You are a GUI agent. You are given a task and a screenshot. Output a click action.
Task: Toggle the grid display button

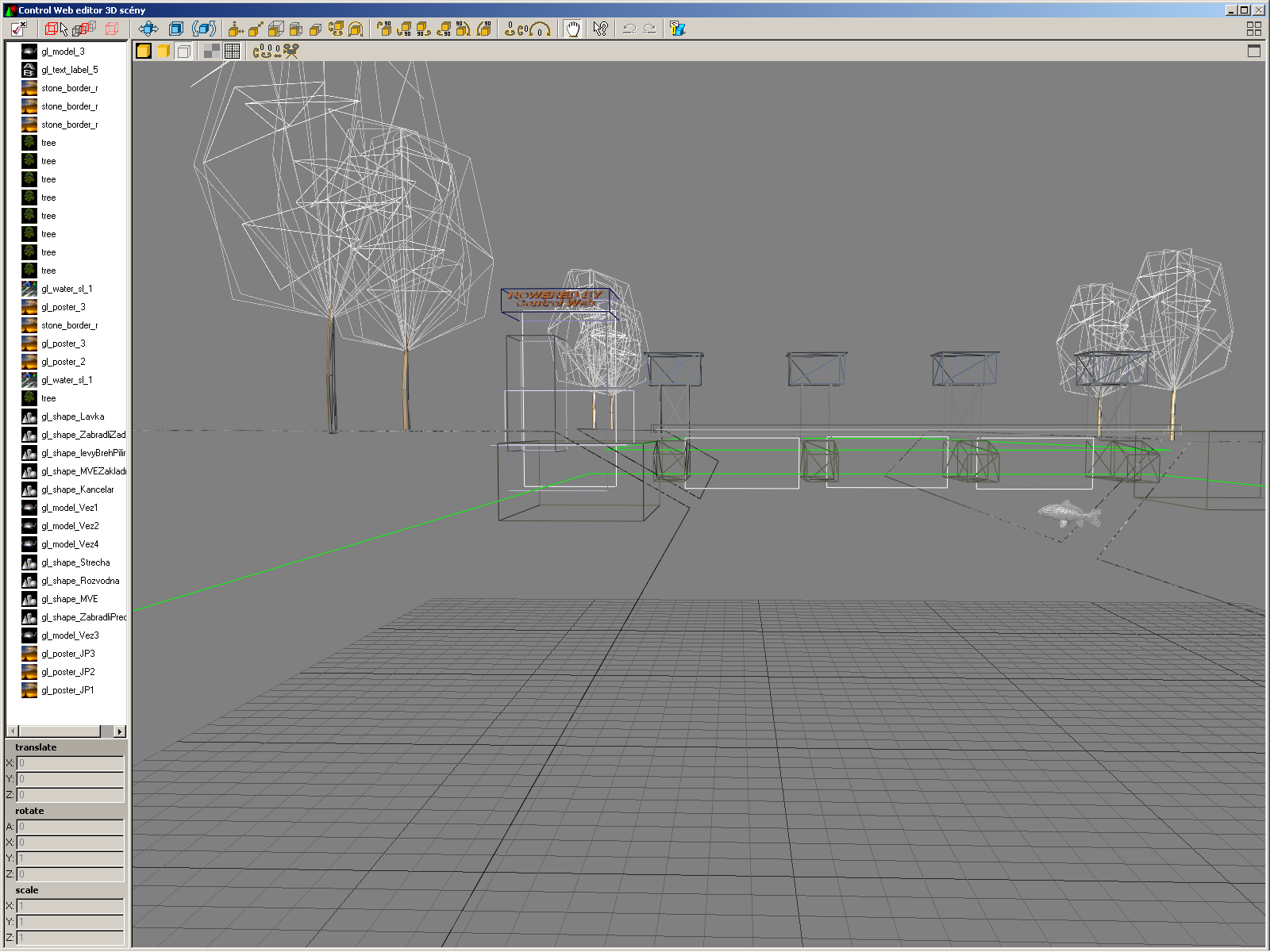pos(233,52)
